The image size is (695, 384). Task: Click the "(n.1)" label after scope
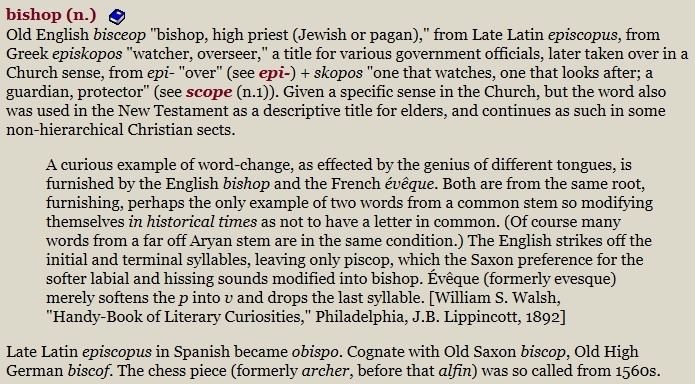(252, 92)
